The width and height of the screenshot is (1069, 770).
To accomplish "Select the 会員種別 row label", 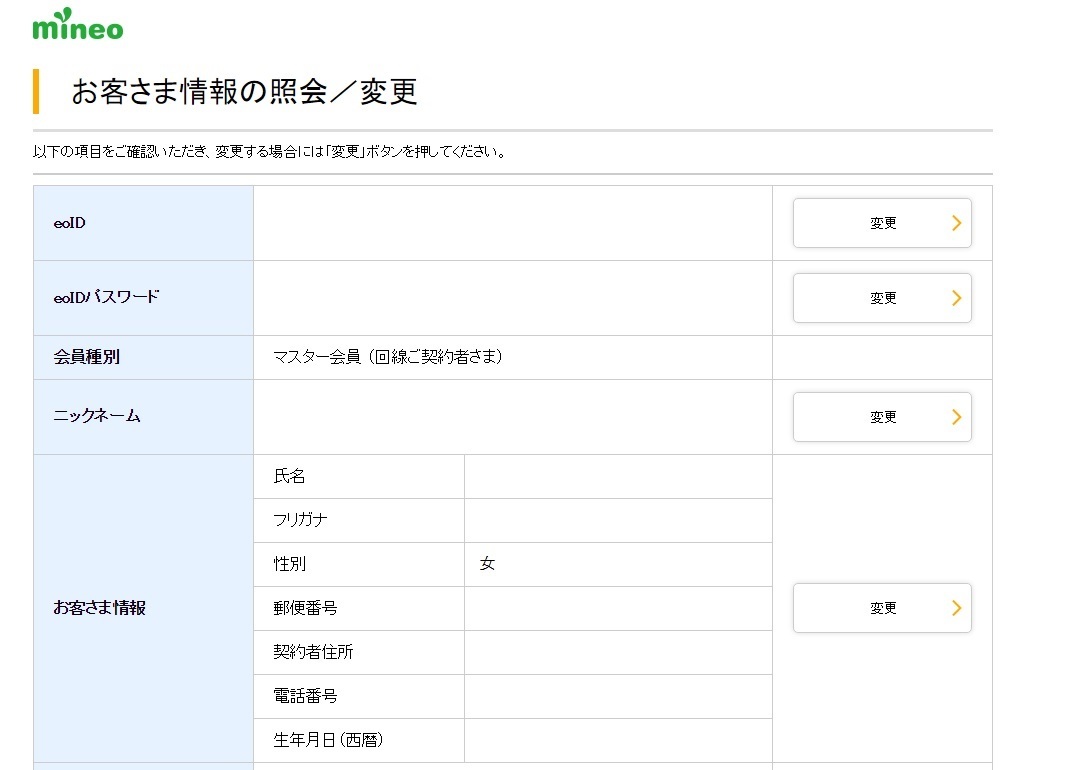I will (86, 357).
